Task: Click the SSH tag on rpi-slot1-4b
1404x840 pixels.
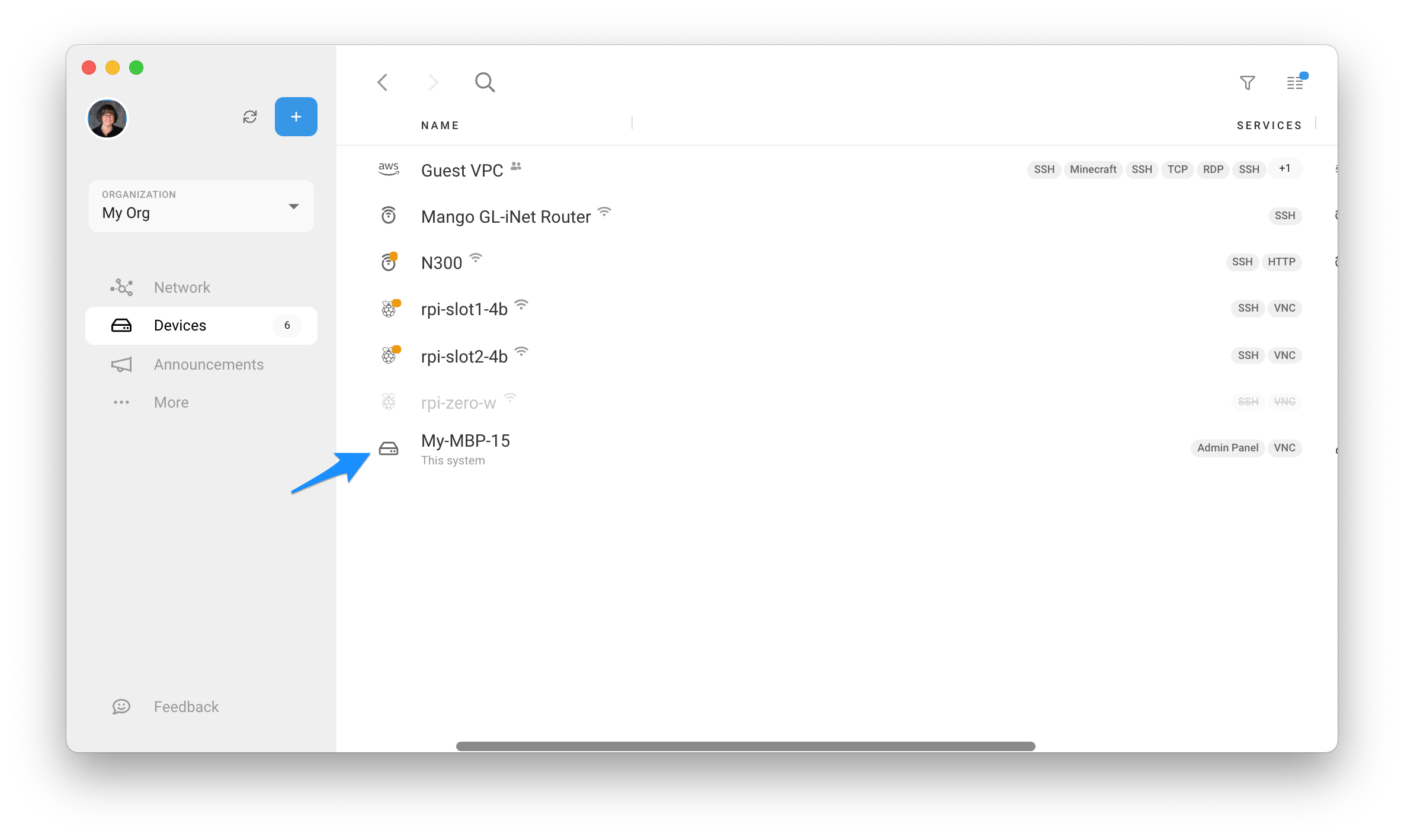Action: pyautogui.click(x=1248, y=308)
